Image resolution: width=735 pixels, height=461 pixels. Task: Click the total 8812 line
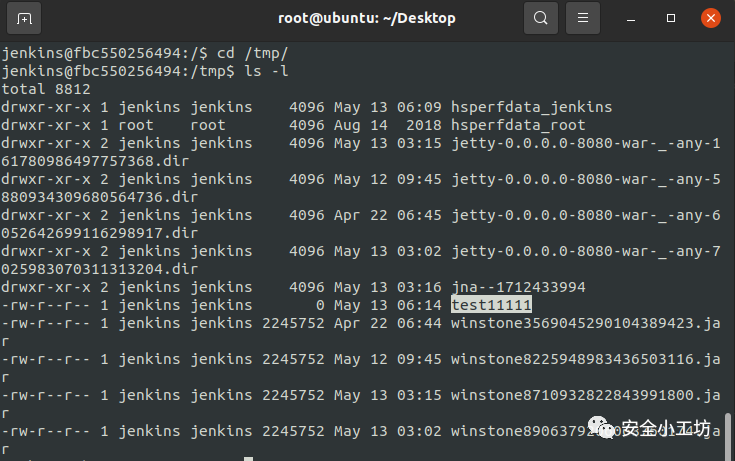click(x=46, y=89)
